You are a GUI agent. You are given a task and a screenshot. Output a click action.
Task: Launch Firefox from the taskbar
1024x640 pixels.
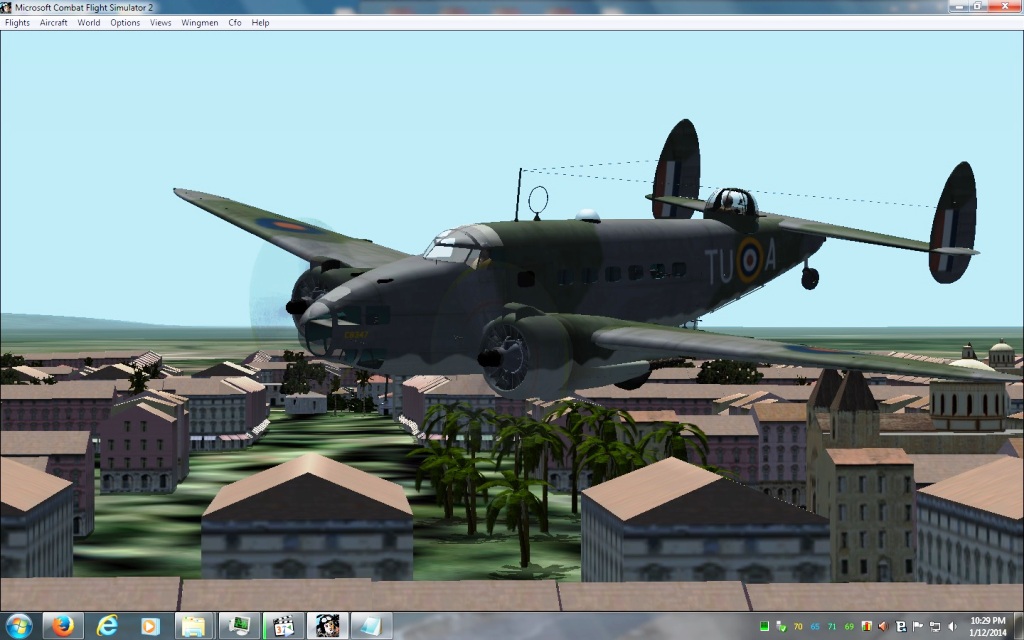pyautogui.click(x=63, y=626)
